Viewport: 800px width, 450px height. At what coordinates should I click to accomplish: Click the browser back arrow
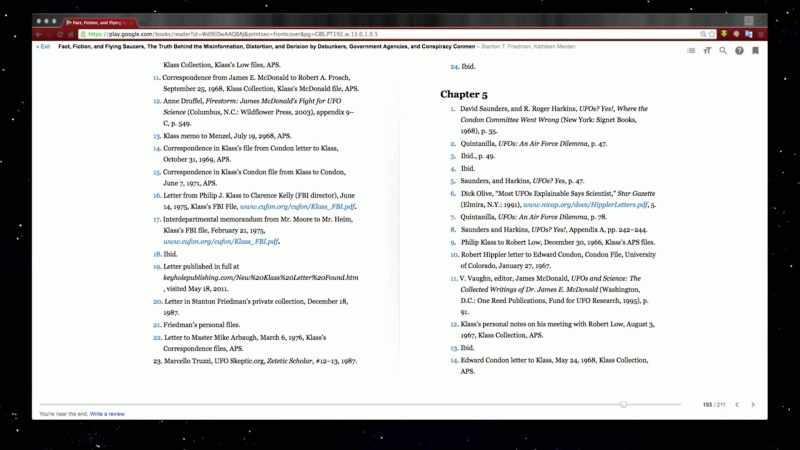coord(39,34)
